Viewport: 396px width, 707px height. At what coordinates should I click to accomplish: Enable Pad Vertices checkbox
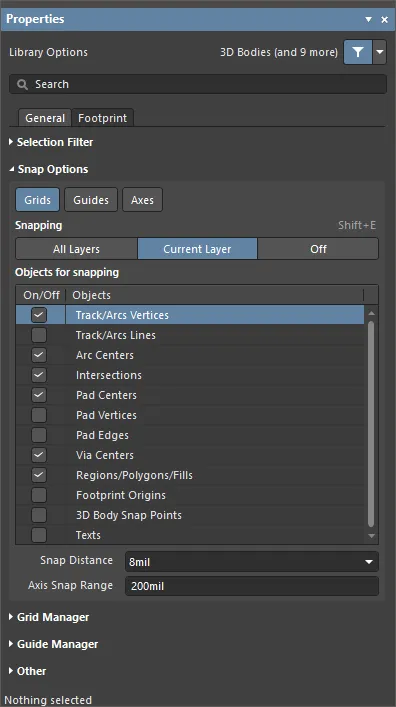39,415
